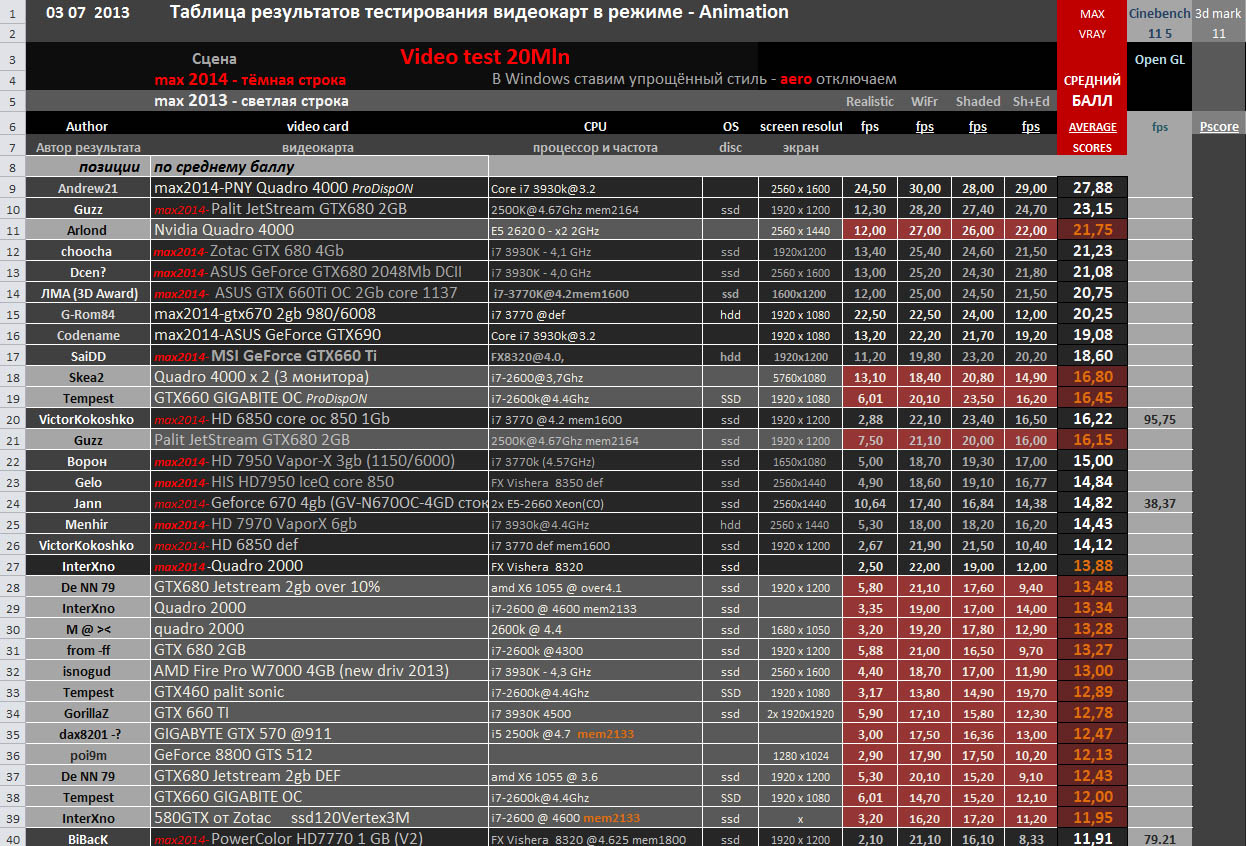Screen dimensions: 1246x846
Task: Select the Andrew21 author cell
Action: [87, 188]
